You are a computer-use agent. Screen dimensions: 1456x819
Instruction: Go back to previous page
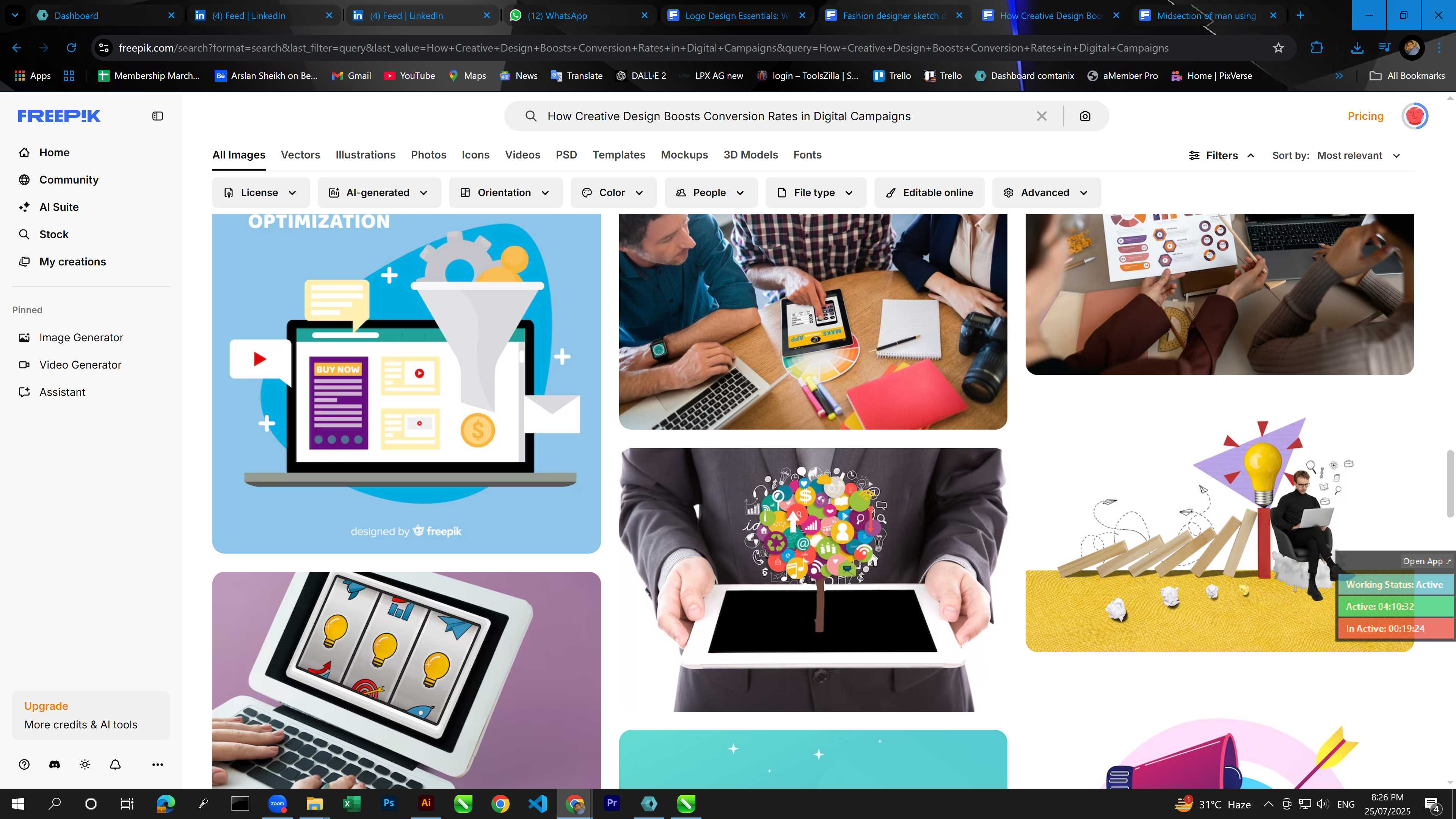[17, 48]
